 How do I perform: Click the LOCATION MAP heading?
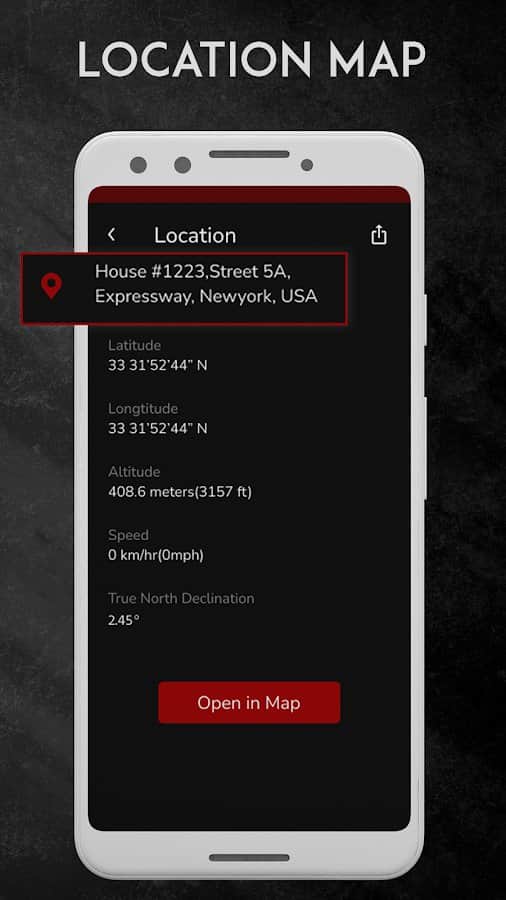pos(252,60)
